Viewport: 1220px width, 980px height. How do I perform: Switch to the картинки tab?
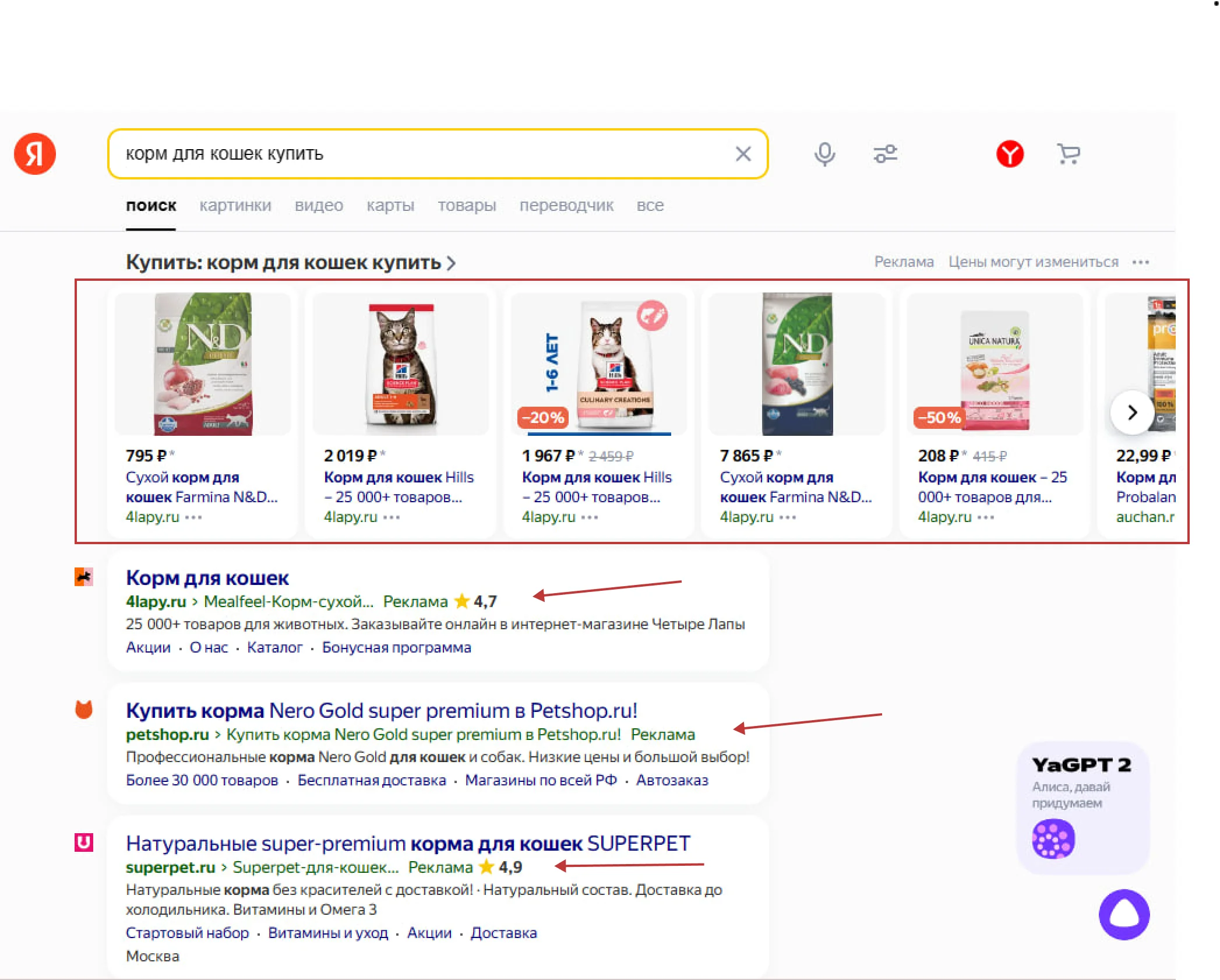pyautogui.click(x=235, y=205)
